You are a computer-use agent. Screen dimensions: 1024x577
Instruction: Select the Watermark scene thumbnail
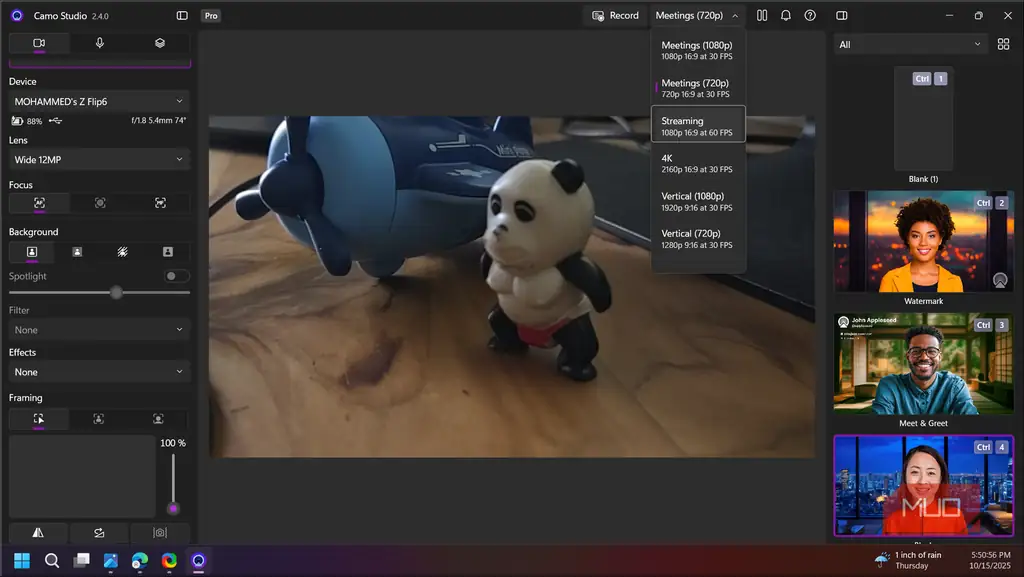(x=923, y=242)
